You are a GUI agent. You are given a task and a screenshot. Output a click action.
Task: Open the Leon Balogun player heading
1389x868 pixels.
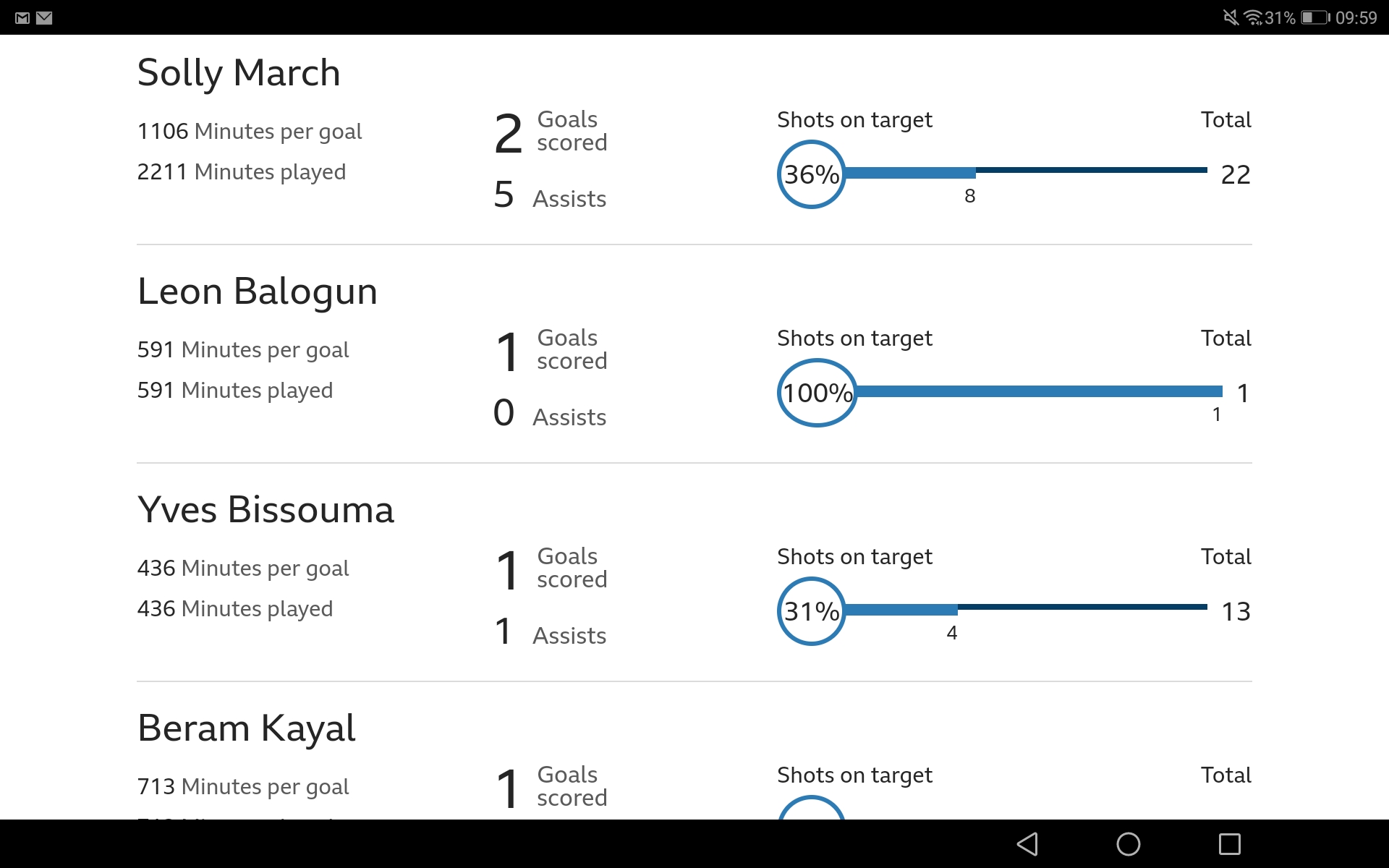click(x=258, y=292)
